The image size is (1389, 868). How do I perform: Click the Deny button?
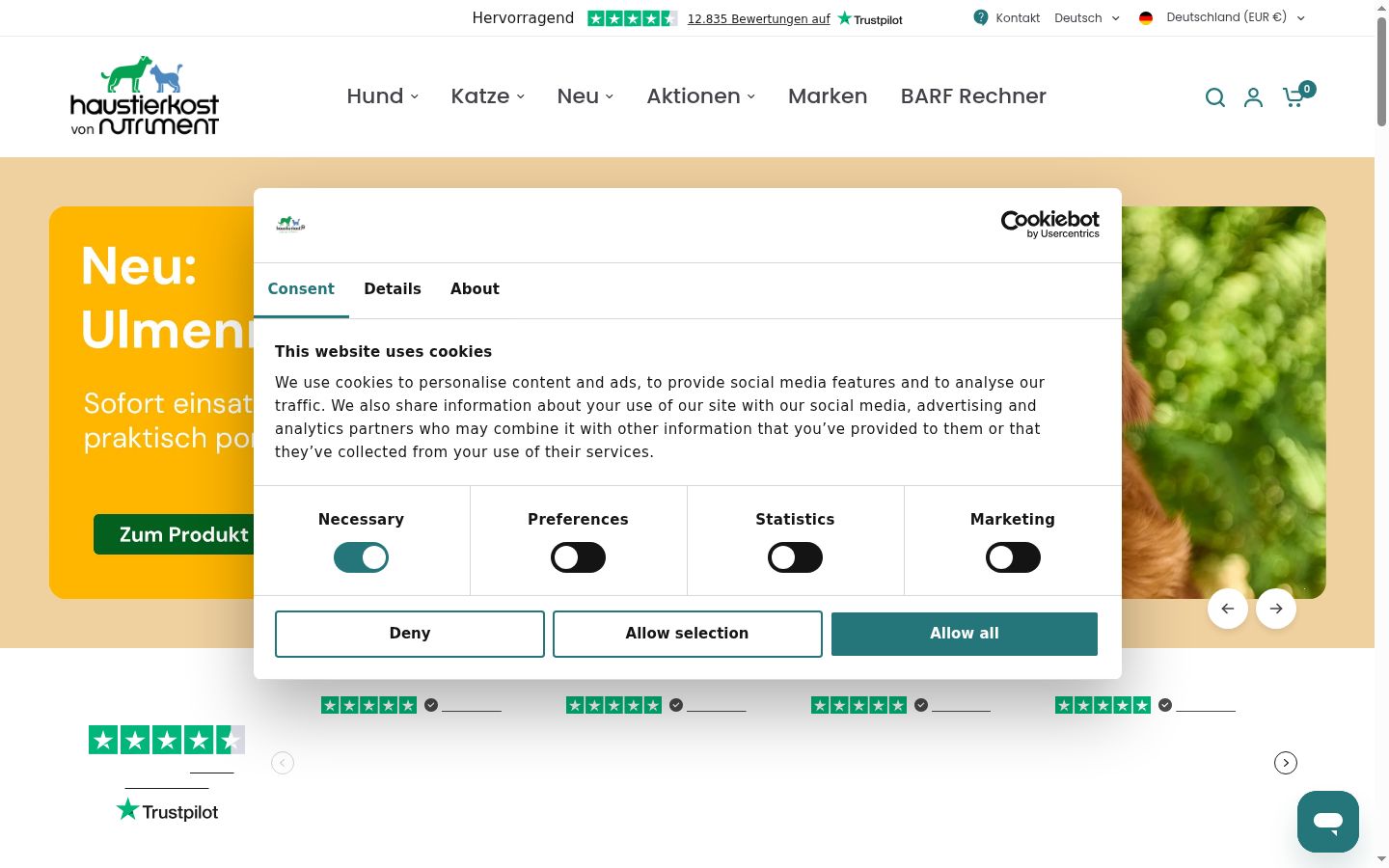click(410, 634)
